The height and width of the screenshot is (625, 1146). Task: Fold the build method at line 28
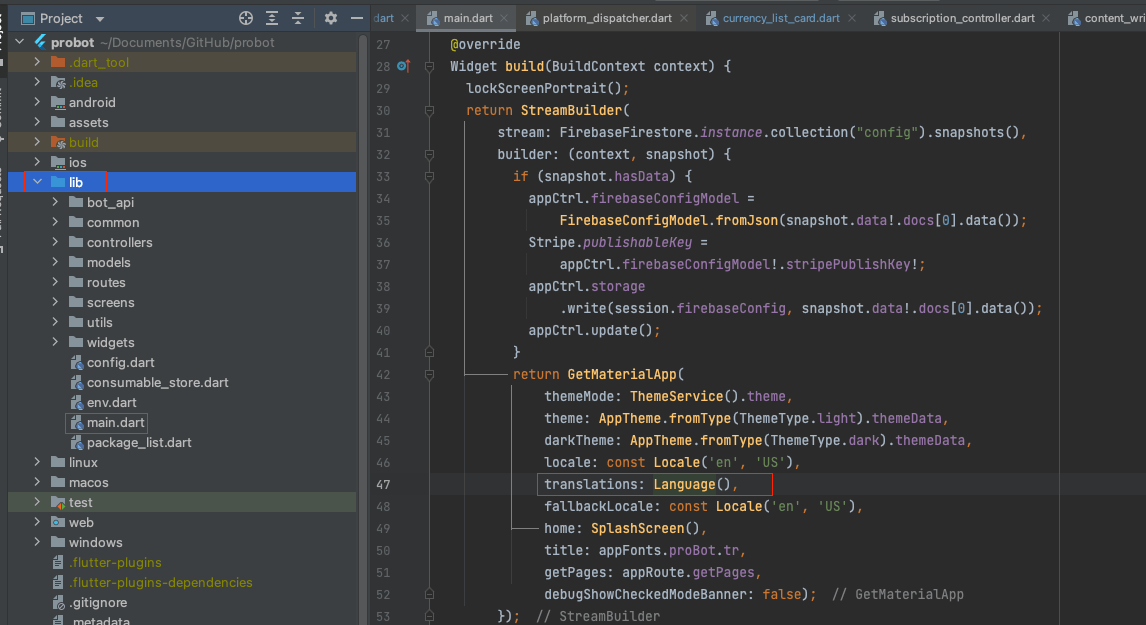click(429, 67)
